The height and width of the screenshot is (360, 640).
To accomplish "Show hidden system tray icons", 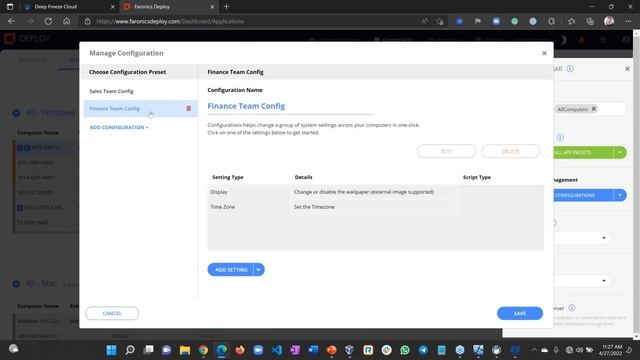I will pyautogui.click(x=534, y=350).
